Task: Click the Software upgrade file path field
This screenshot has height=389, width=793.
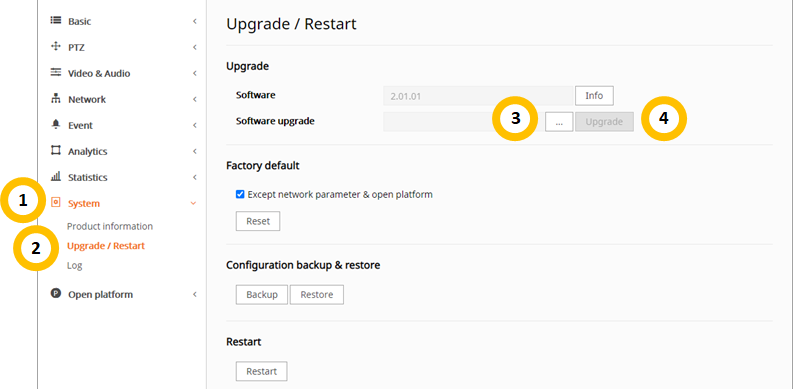Action: pos(463,122)
